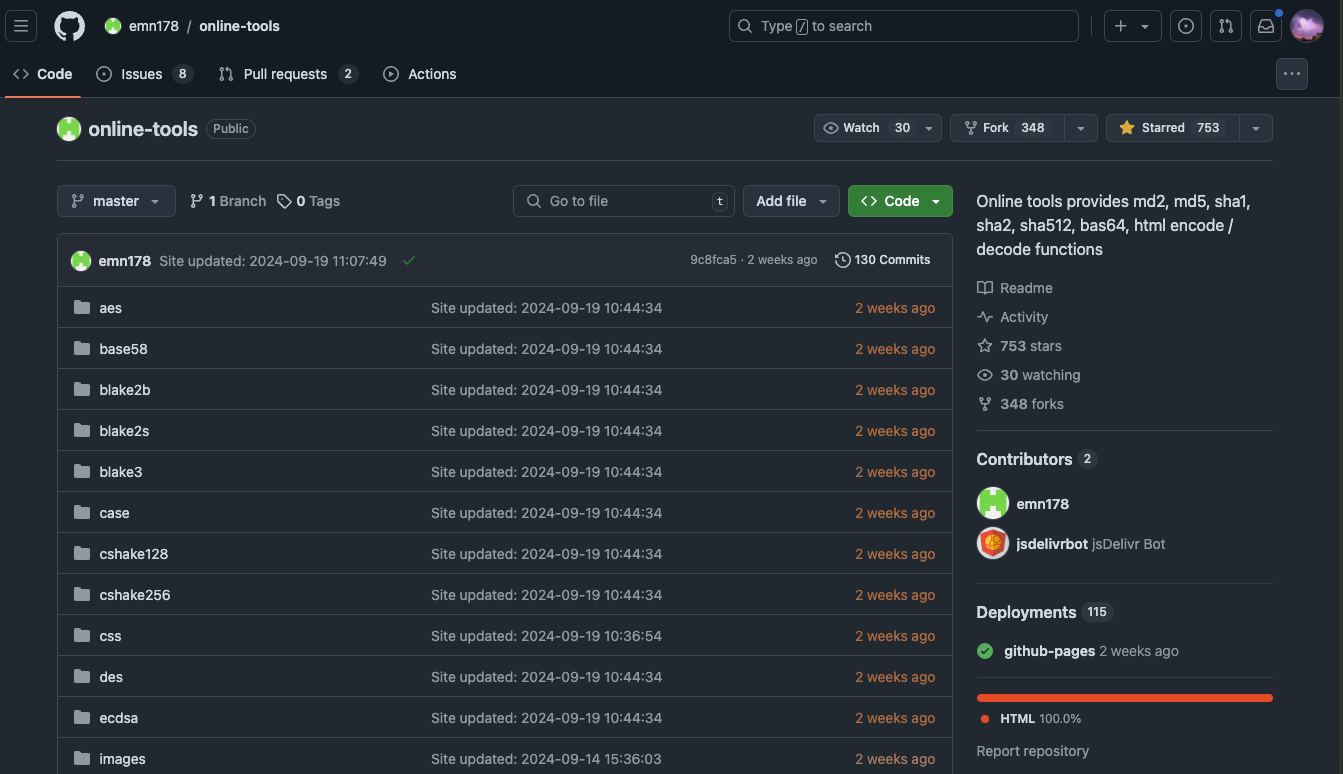Click the Go to file search field

(x=624, y=201)
